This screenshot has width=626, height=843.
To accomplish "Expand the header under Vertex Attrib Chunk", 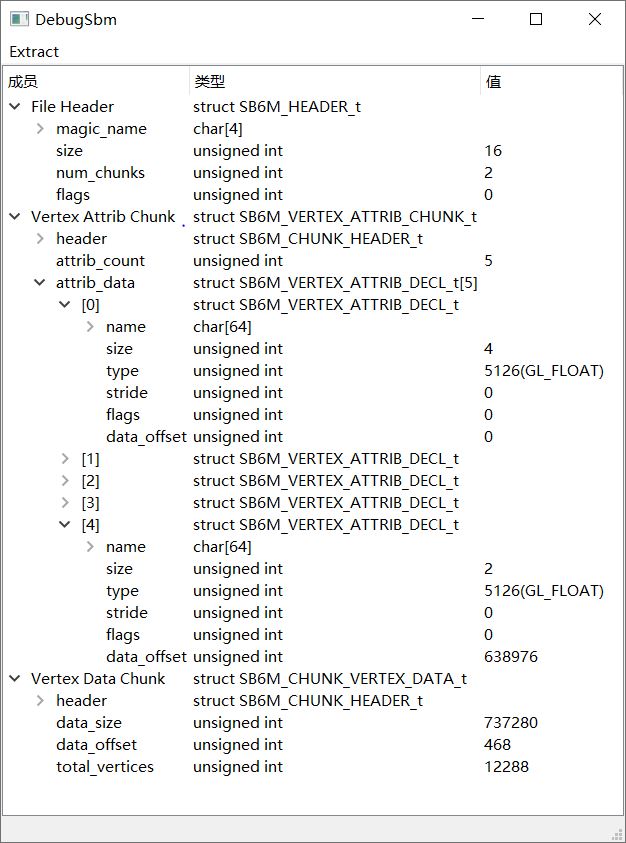I will [40, 238].
